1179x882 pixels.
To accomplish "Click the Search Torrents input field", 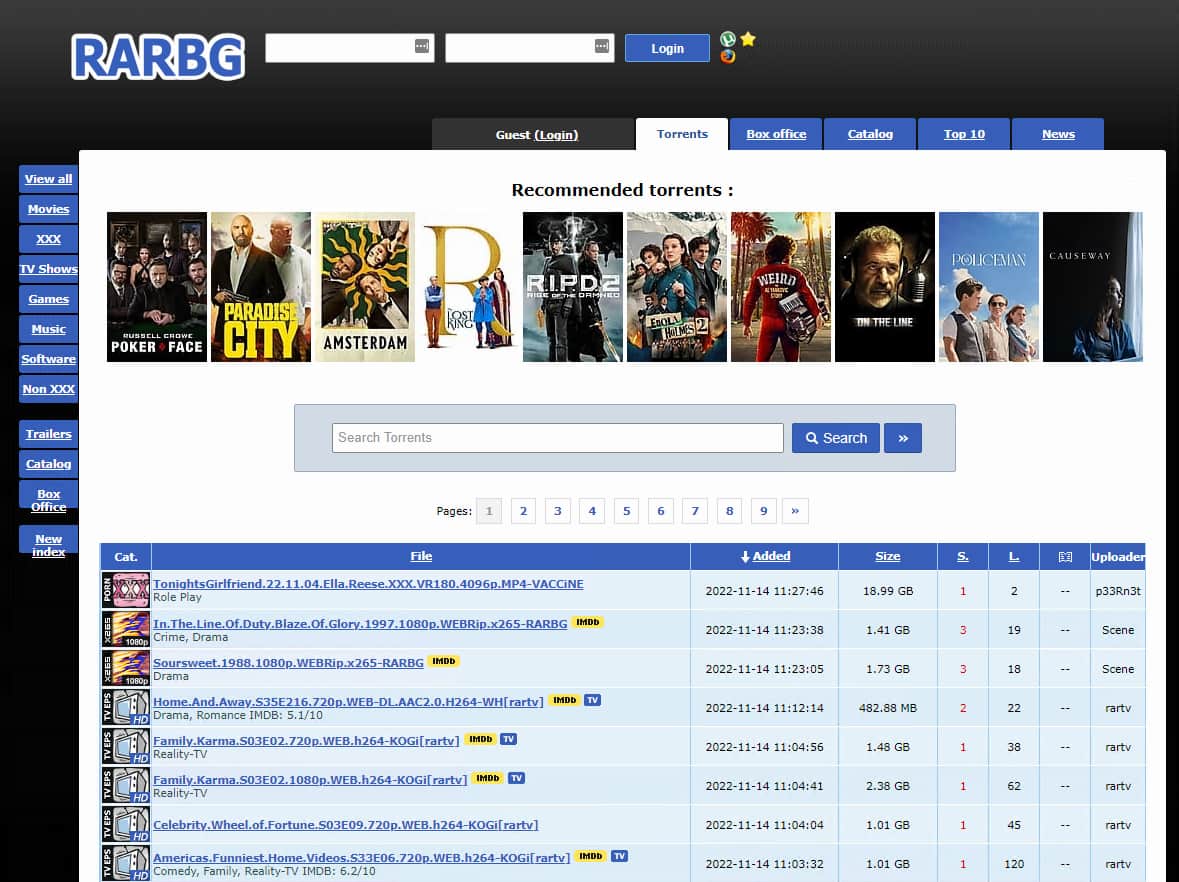I will [x=557, y=438].
